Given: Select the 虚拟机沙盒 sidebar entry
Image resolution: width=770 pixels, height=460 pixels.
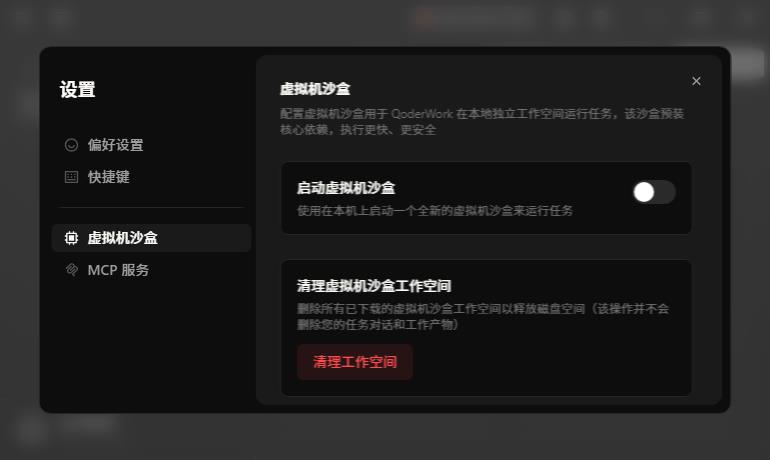Looking at the screenshot, I should tap(151, 238).
